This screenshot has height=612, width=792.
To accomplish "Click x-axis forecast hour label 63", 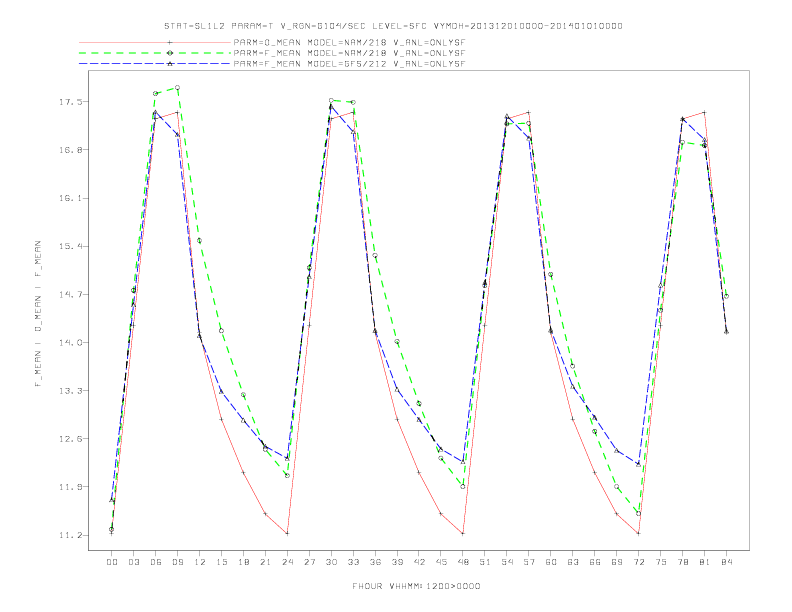I will [573, 562].
